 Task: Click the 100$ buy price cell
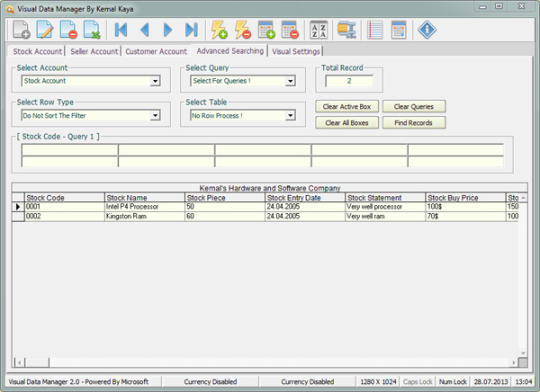click(x=465, y=207)
